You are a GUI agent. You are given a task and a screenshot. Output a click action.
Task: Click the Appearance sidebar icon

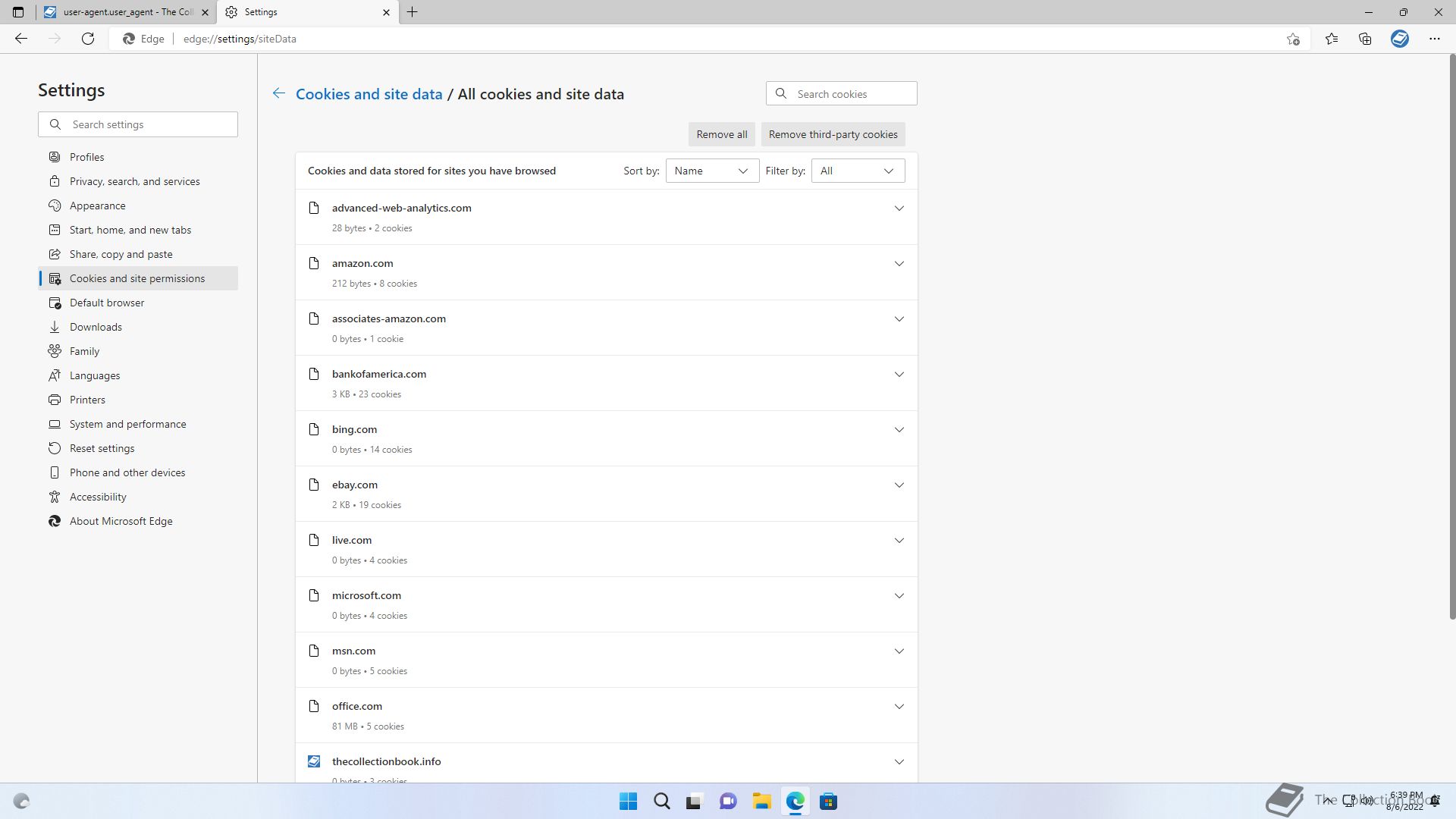pyautogui.click(x=55, y=206)
